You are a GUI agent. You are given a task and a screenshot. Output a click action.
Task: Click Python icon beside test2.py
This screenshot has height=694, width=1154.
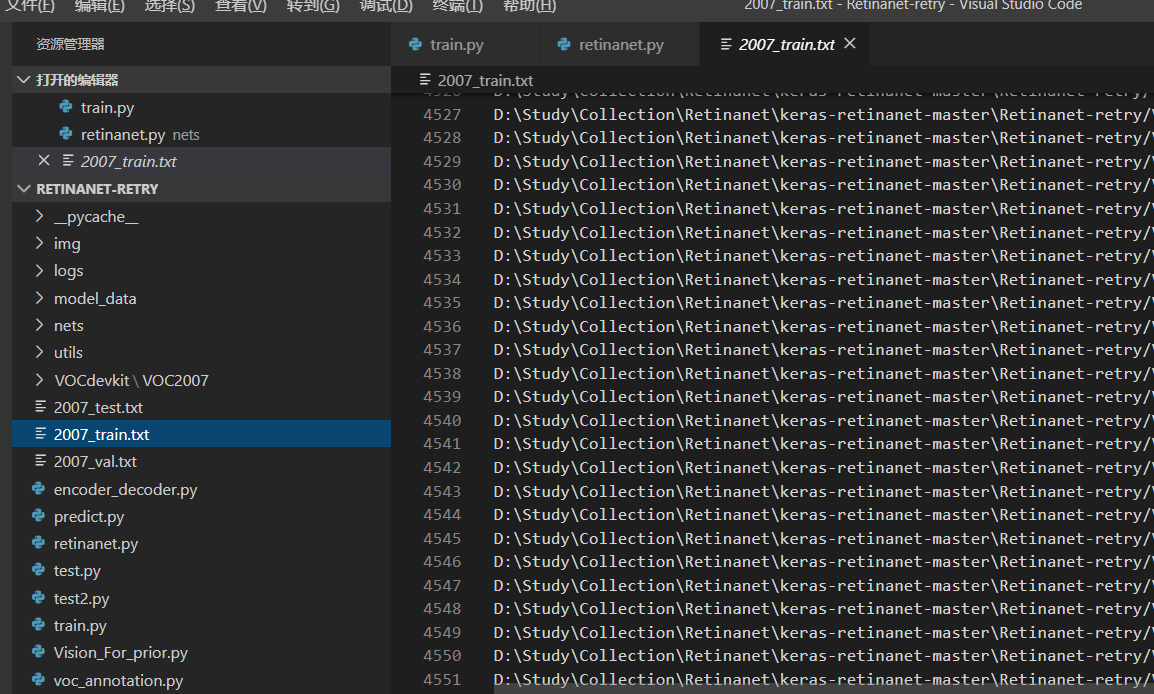click(38, 598)
